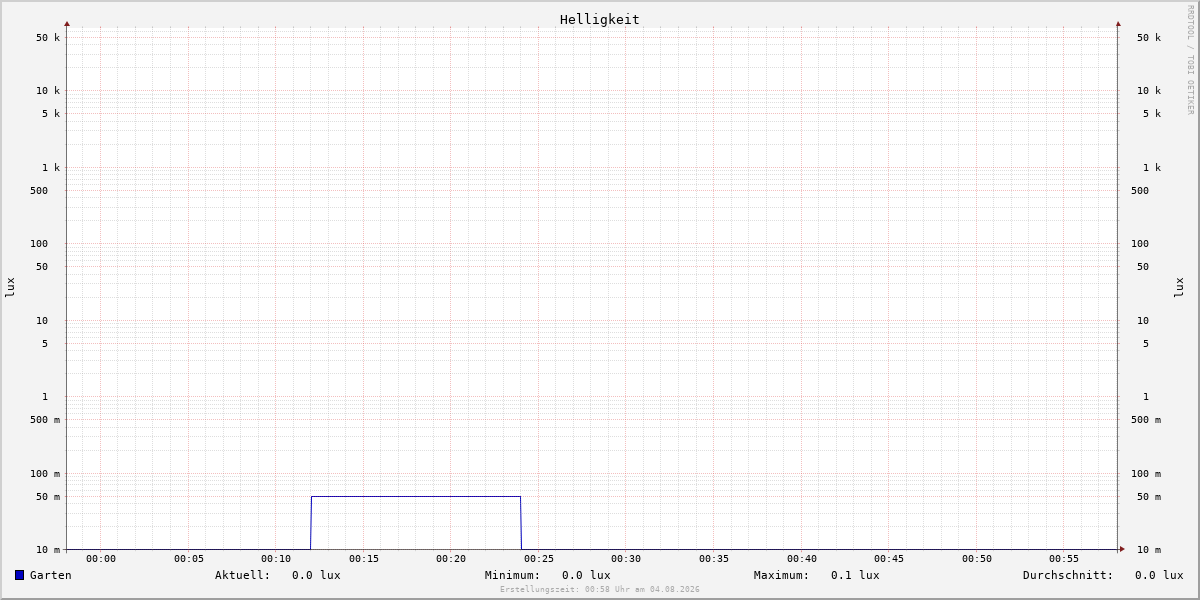Click the Aktuell 0.0 lux value
Image resolution: width=1200 pixels, height=600 pixels.
(316, 575)
